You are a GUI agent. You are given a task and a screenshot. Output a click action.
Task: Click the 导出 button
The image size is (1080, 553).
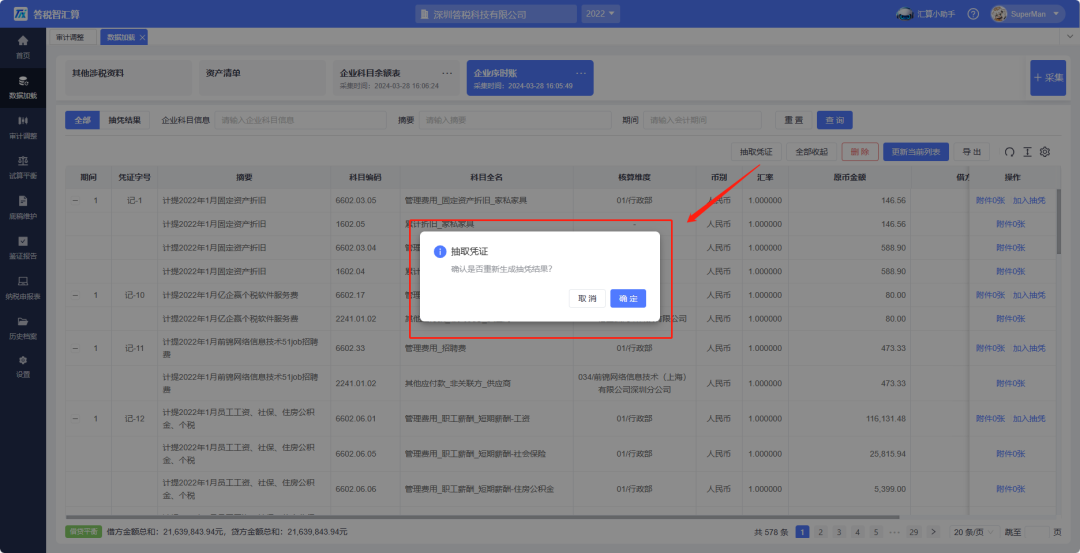point(972,152)
